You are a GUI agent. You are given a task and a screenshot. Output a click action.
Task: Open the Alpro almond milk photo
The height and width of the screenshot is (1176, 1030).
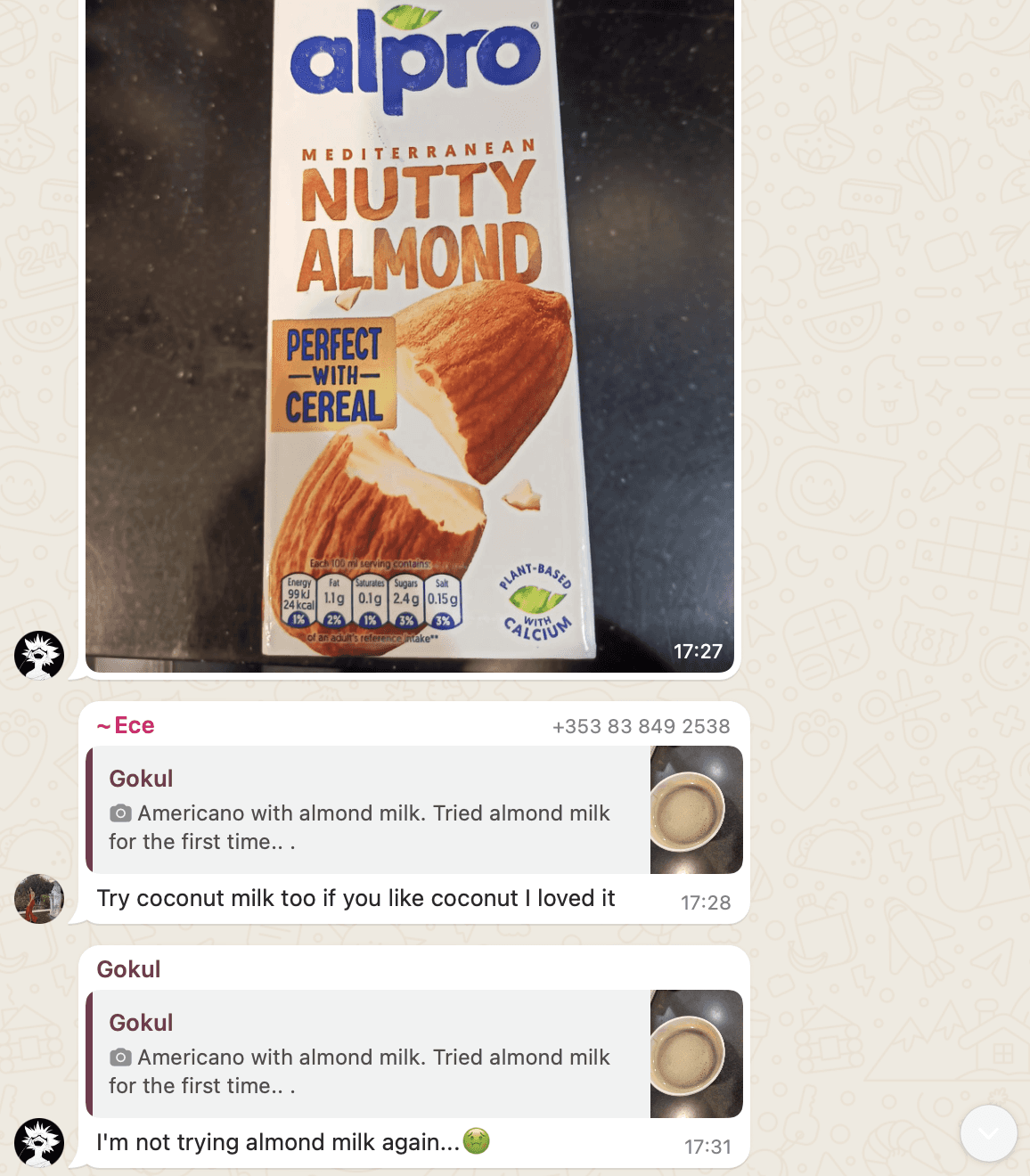[x=410, y=336]
